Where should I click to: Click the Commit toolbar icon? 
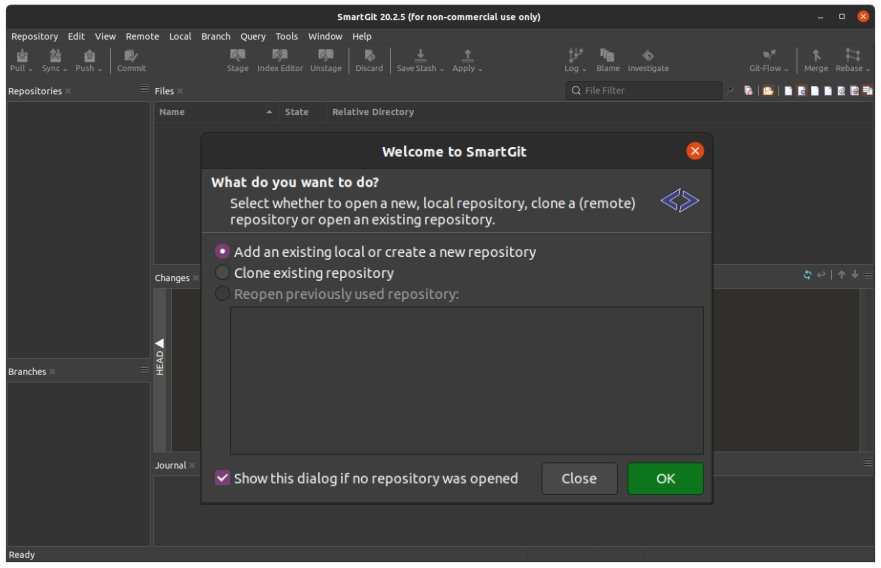tap(131, 56)
